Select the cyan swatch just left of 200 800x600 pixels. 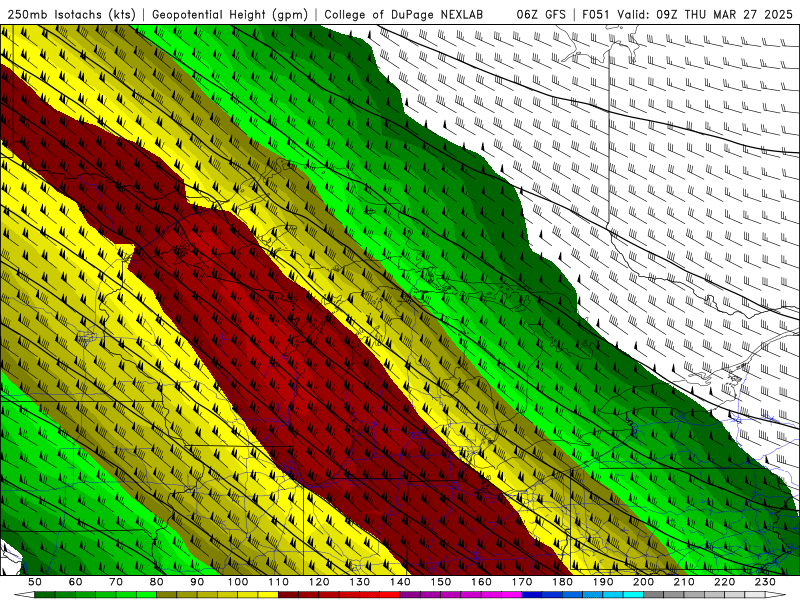pyautogui.click(x=633, y=595)
